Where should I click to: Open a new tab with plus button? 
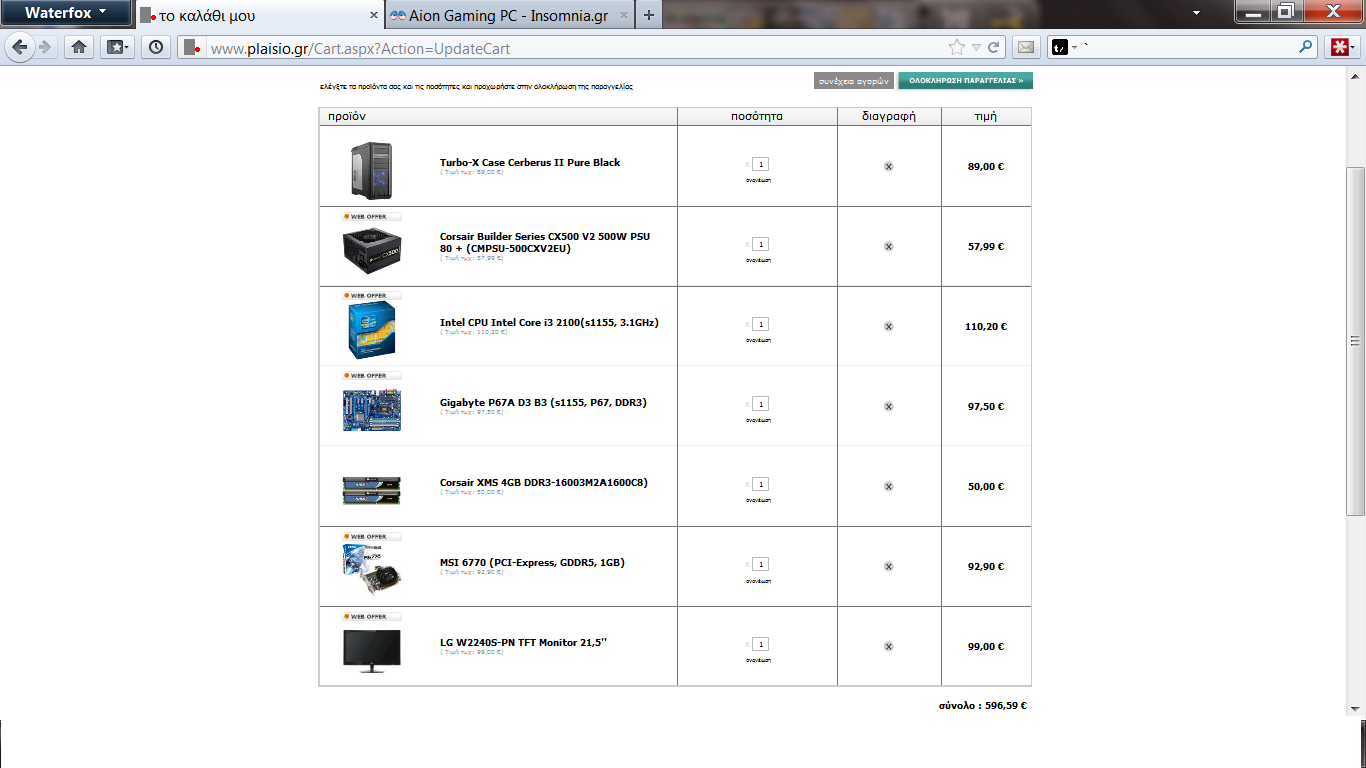649,15
